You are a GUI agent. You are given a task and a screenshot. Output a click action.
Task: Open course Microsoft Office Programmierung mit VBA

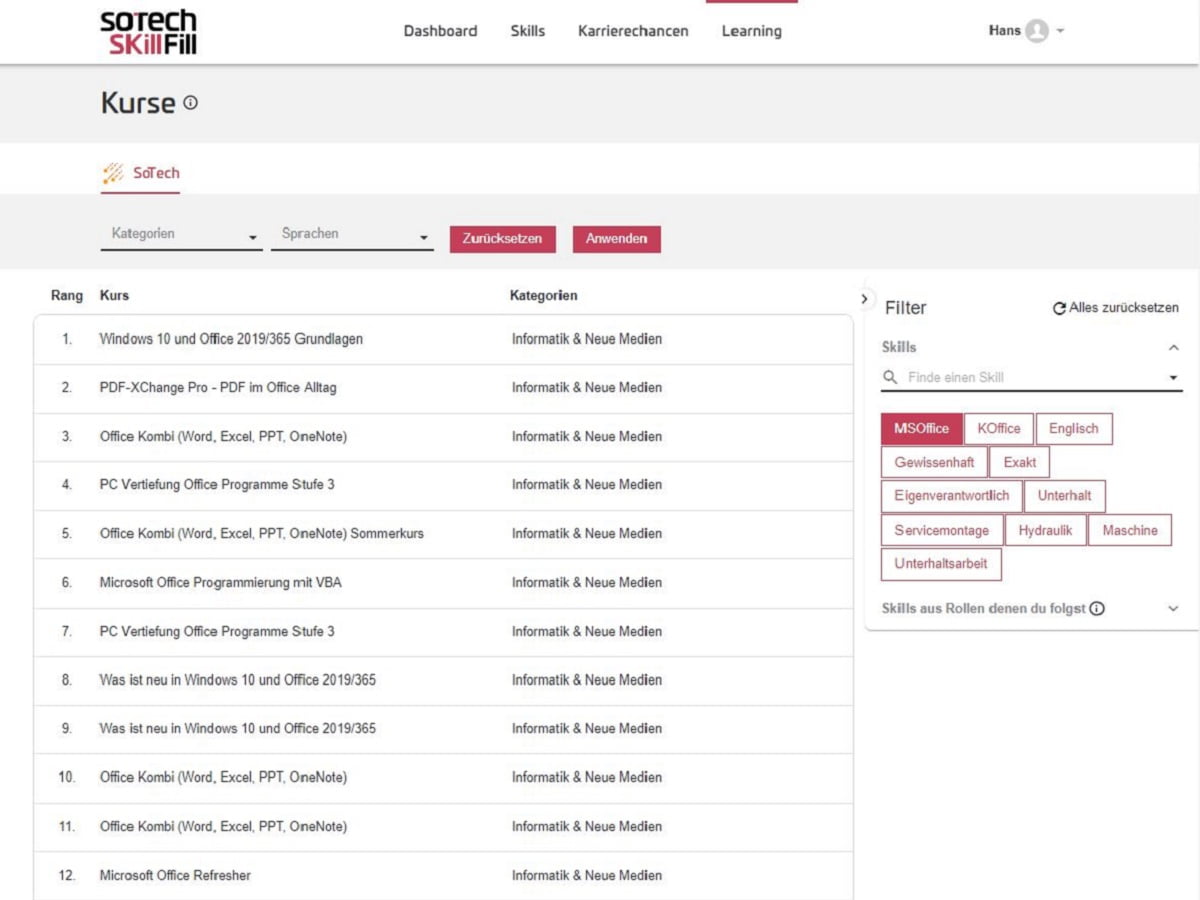coord(220,582)
